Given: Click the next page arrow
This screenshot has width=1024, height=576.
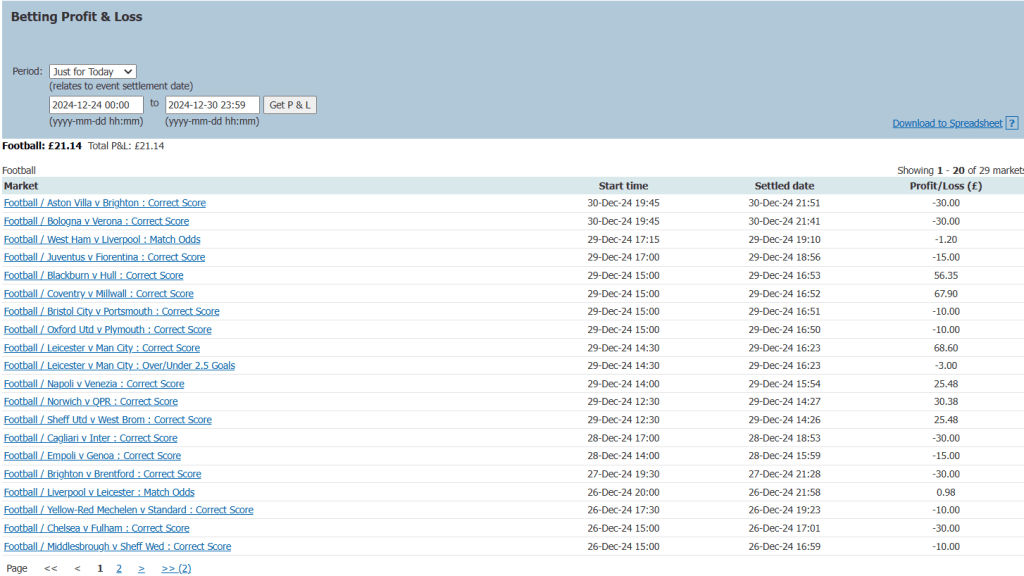Looking at the screenshot, I should [x=141, y=568].
